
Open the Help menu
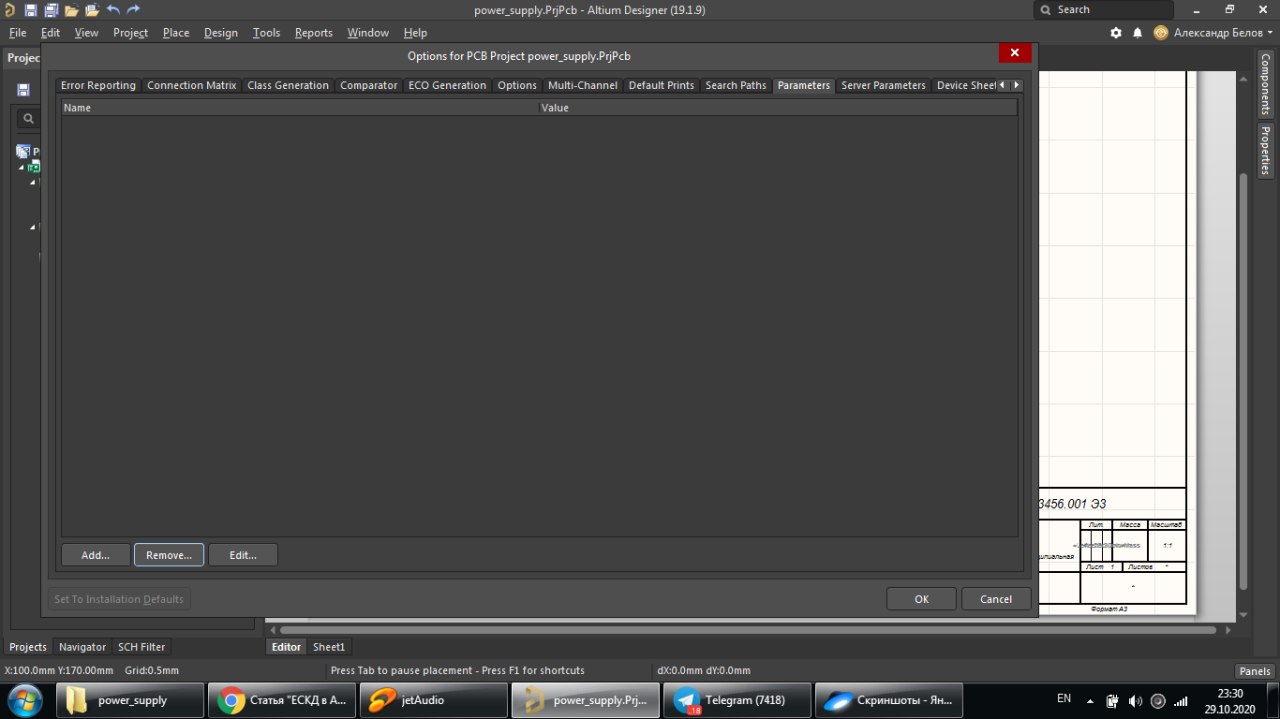[415, 33]
